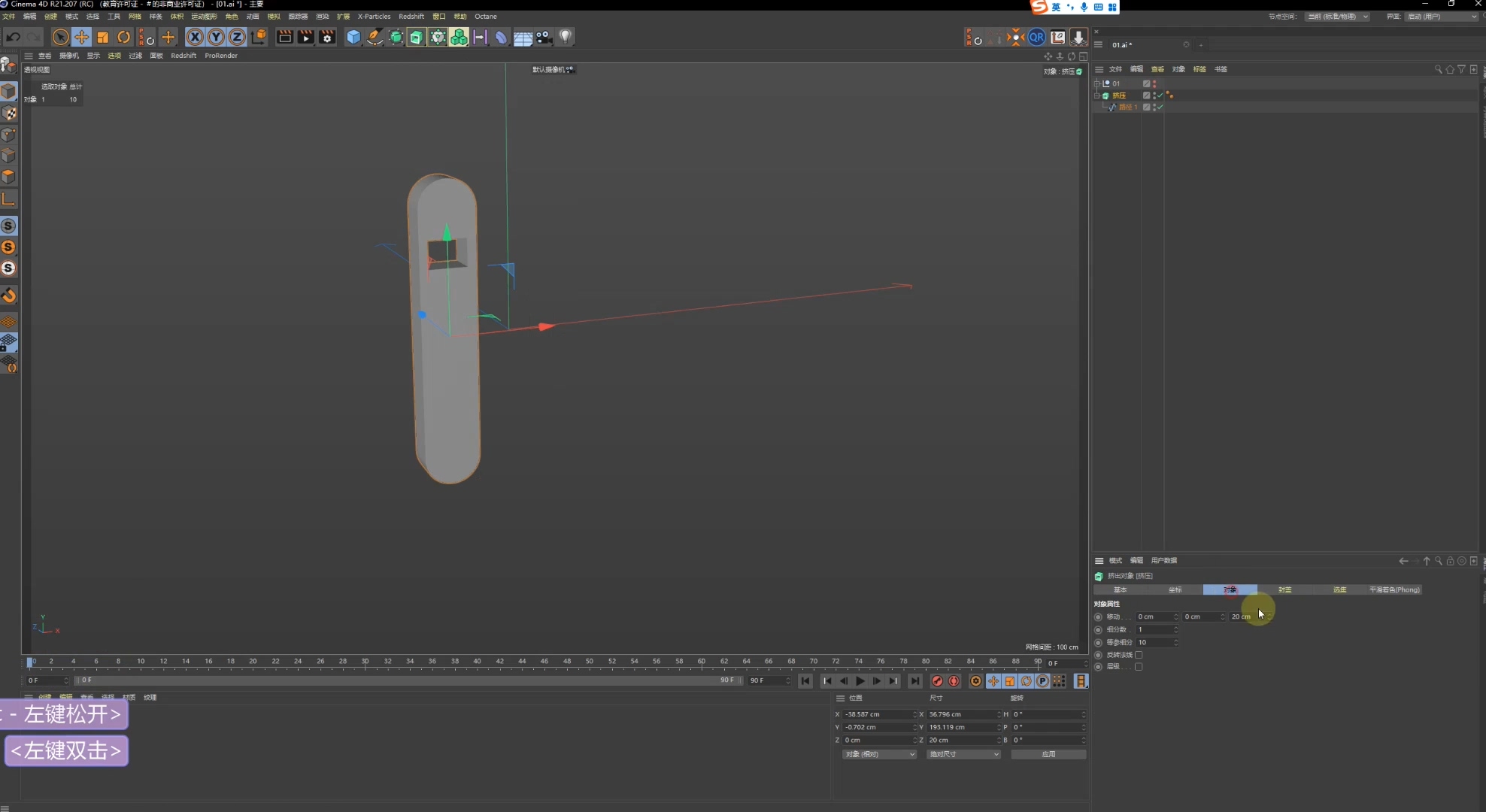Enable the 层级 checkbox

tap(1139, 667)
